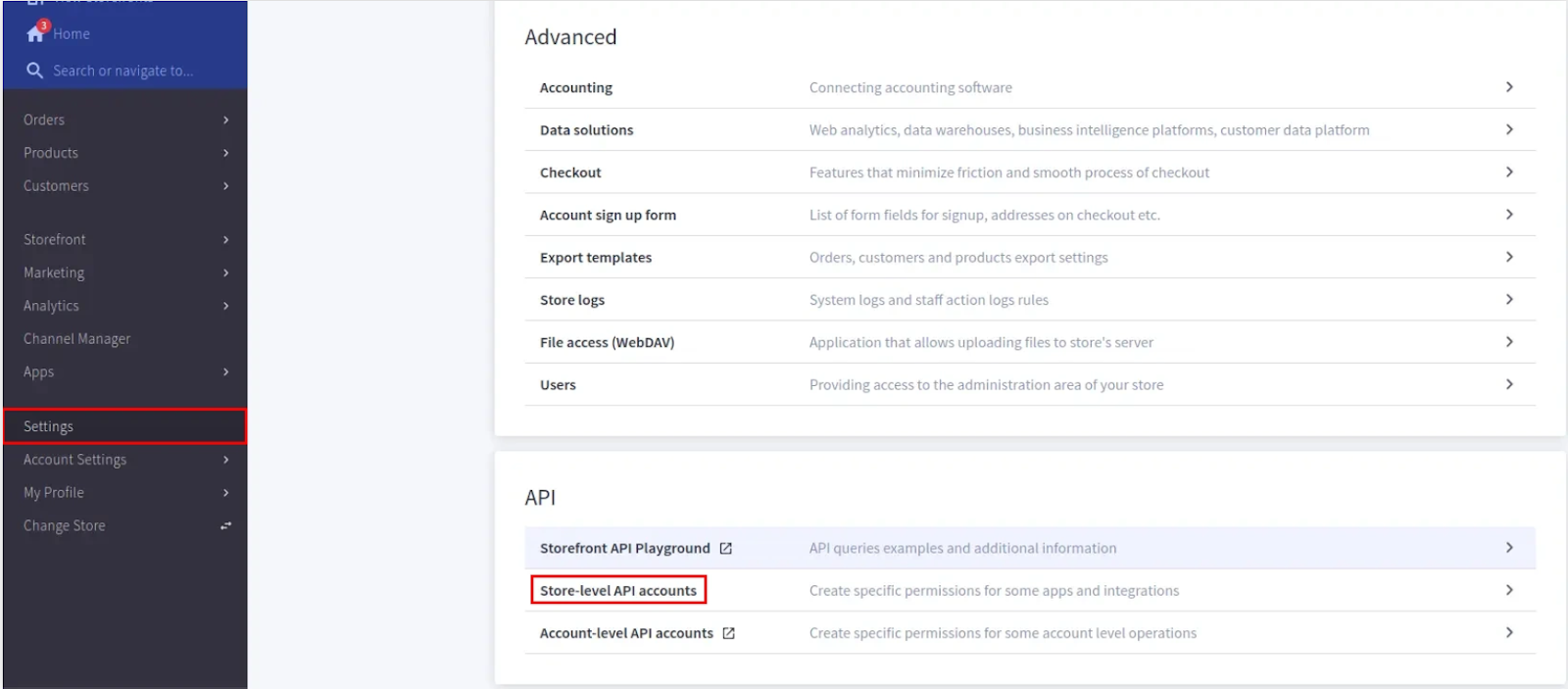Click external link icon beside Storefront API Playground
This screenshot has width=1568, height=689.
click(726, 549)
